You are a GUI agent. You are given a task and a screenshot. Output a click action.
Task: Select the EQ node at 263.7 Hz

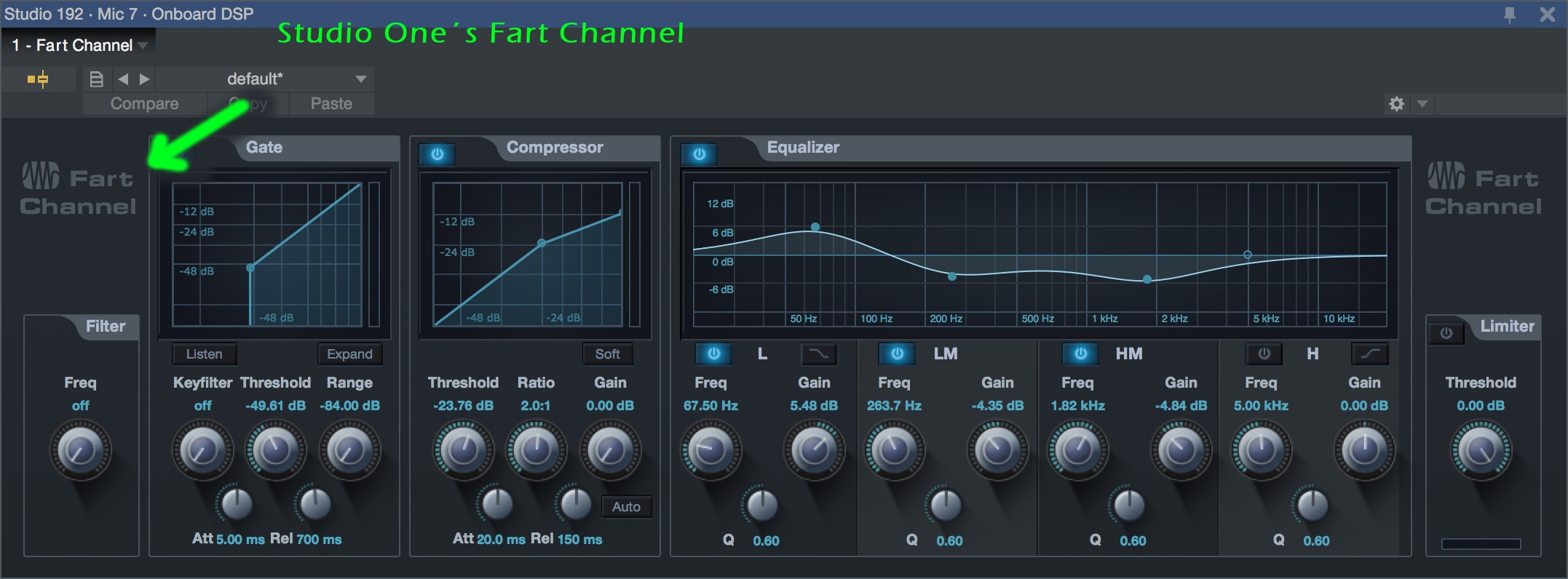tap(952, 276)
